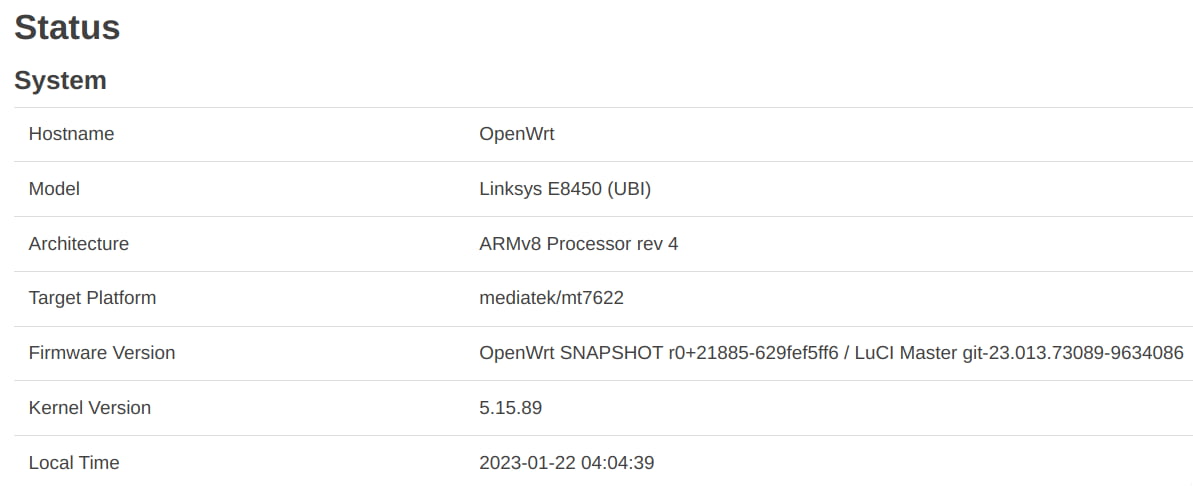Click the E8450 model number text
1193x486 pixels.
[x=575, y=189]
